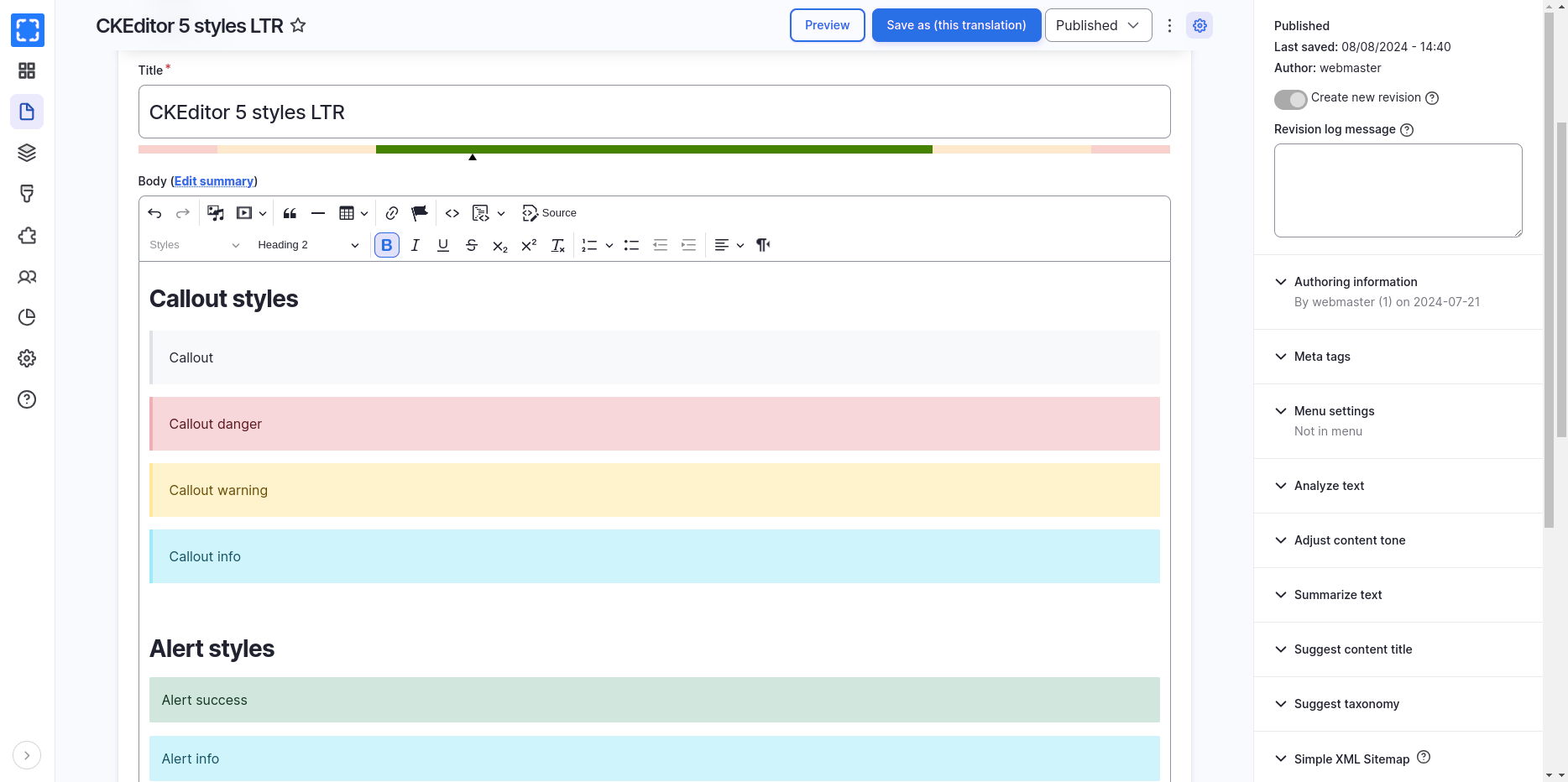Toggle subscript formatting
Viewport: 1568px width, 782px height.
(x=500, y=245)
